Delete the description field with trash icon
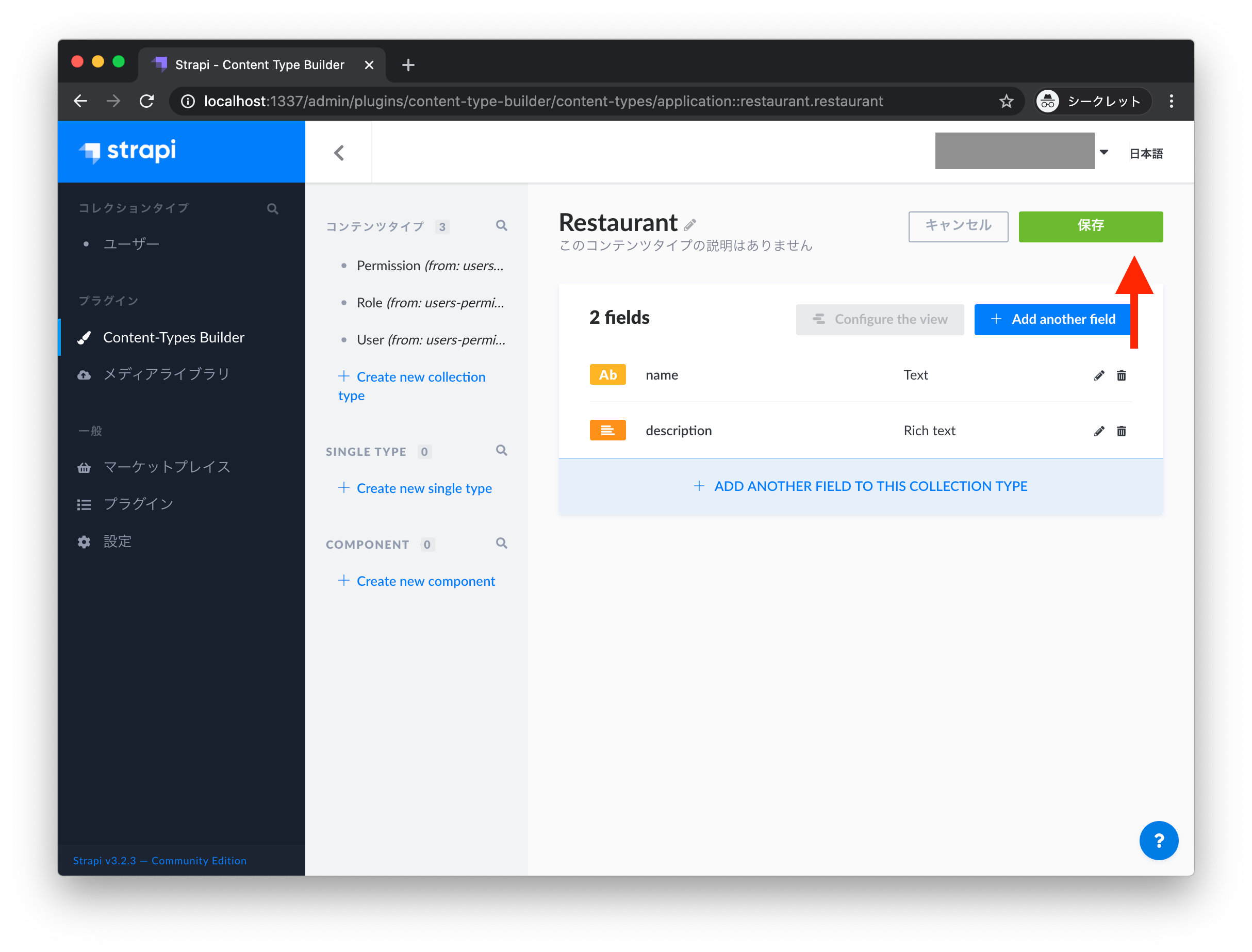 click(1121, 431)
